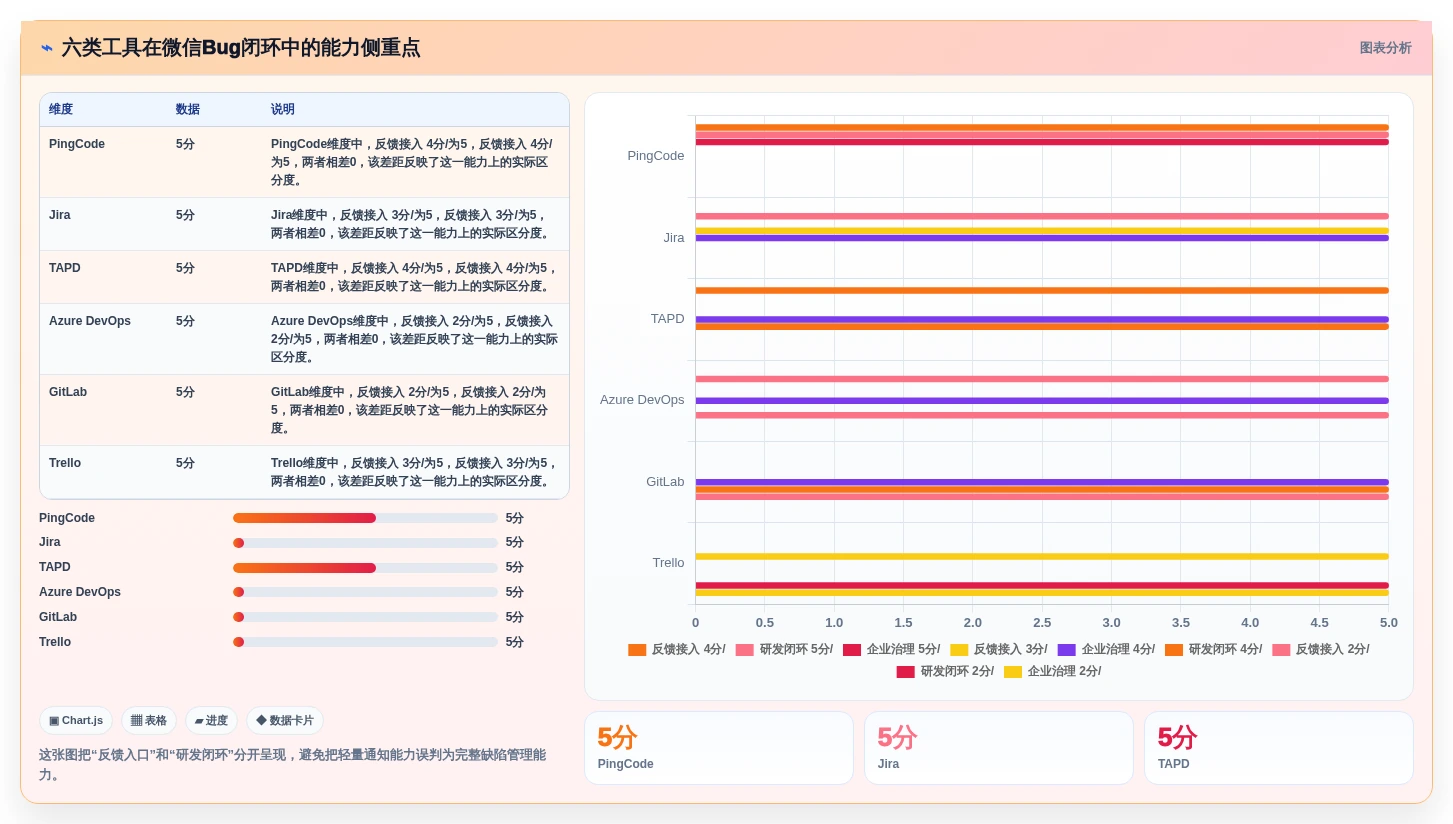
Task: Click the Jira progress bar
Action: pos(365,543)
